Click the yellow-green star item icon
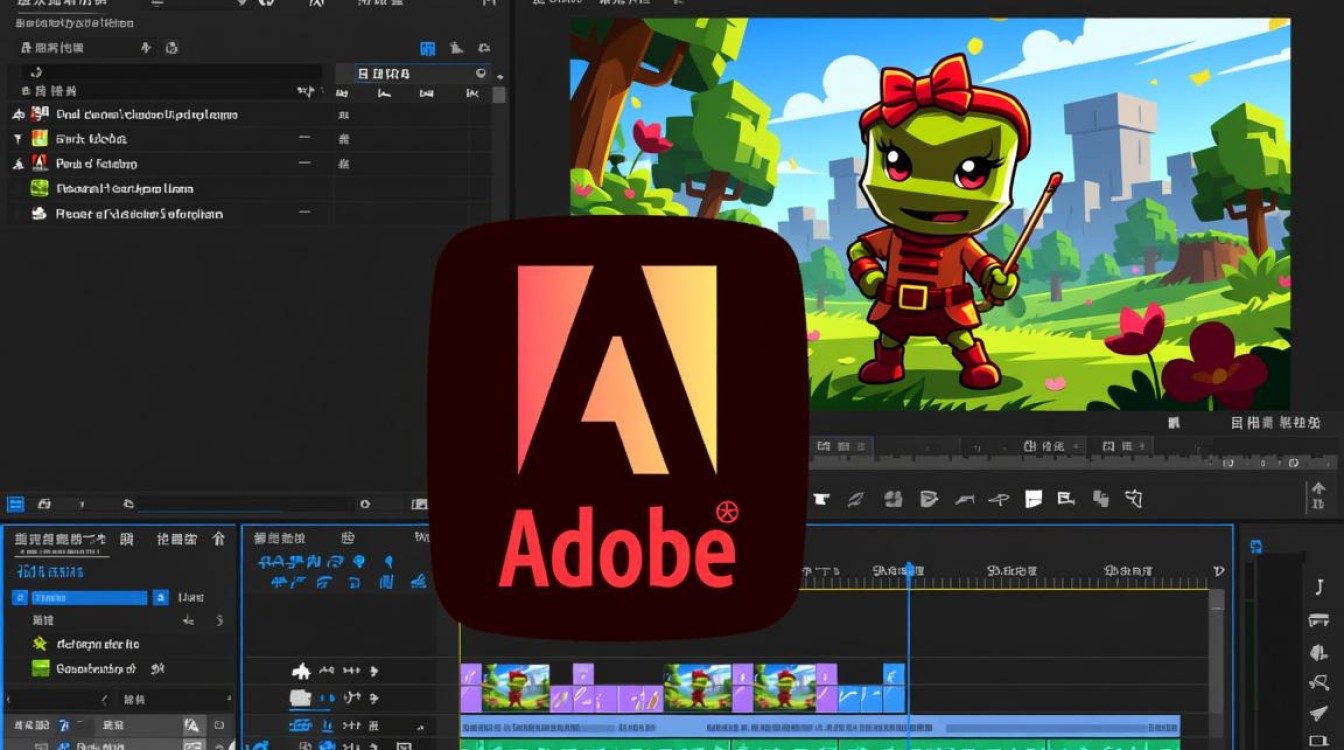 [x=40, y=644]
